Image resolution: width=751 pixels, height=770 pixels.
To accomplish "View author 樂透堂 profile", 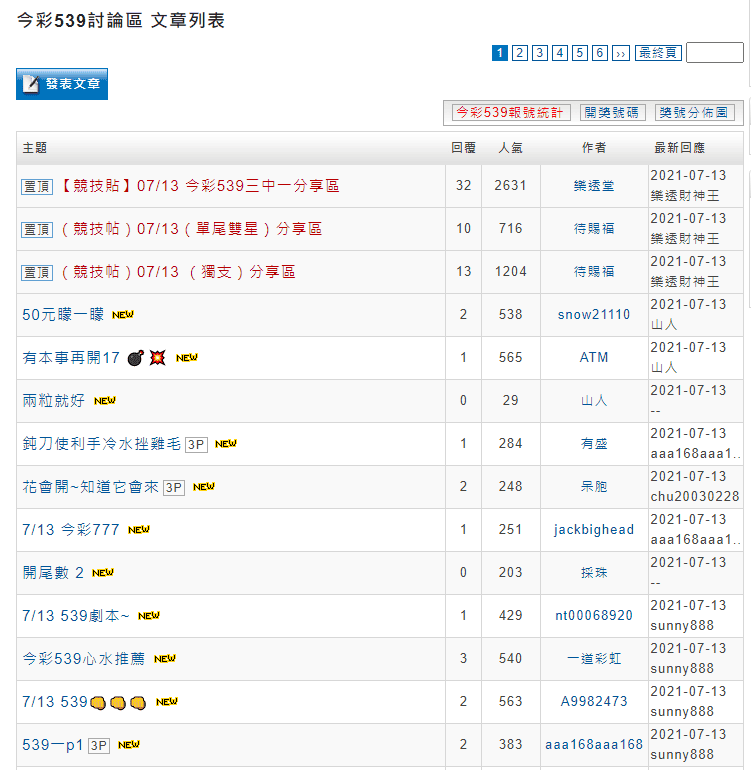I will pos(594,186).
